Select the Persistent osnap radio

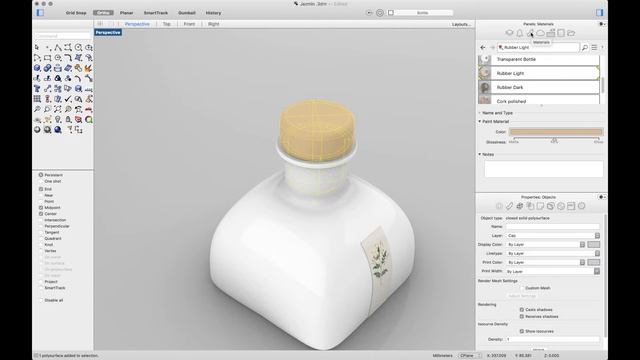click(x=41, y=175)
